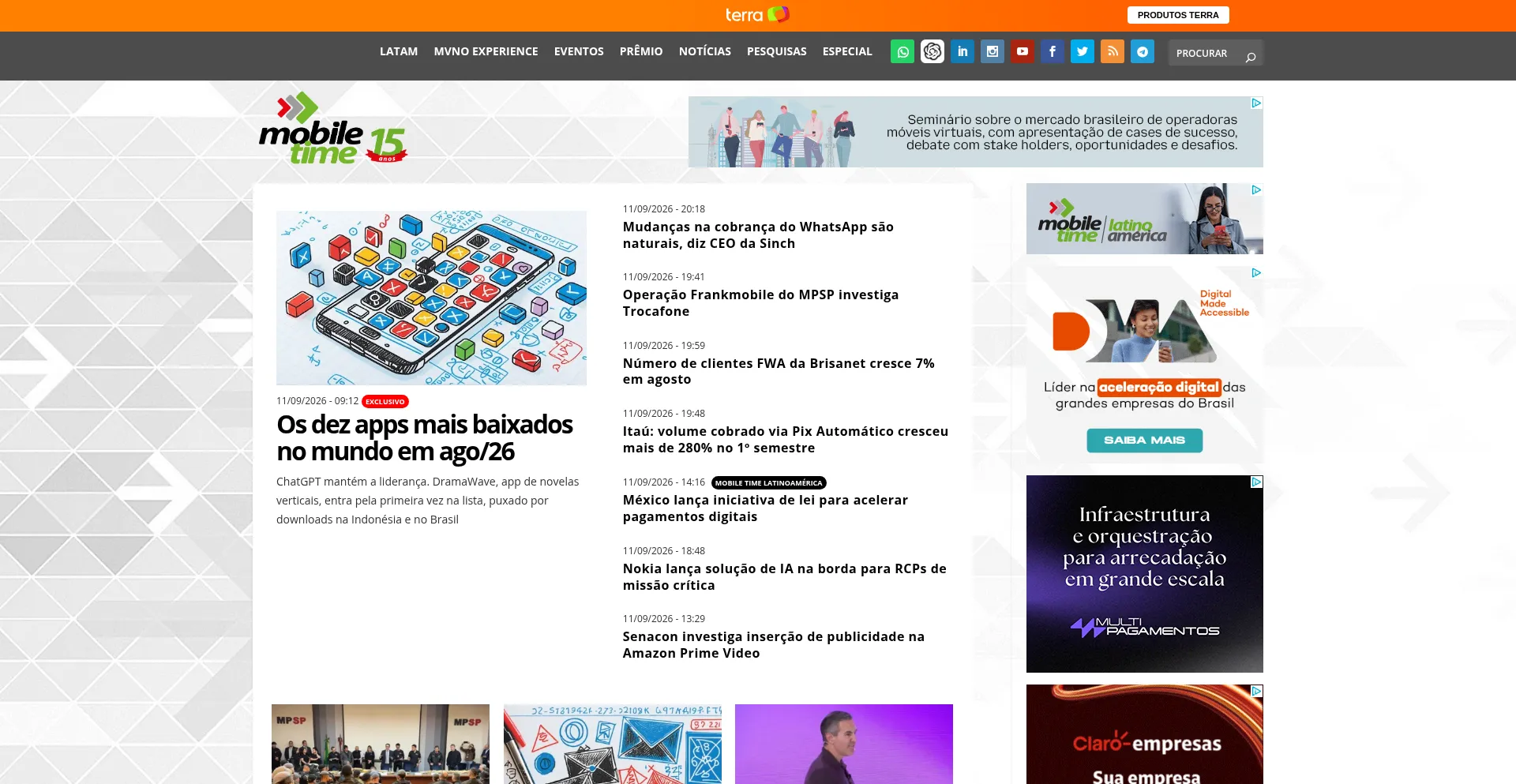The image size is (1516, 784).
Task: Click the Terra logo in top bar
Action: pyautogui.click(x=757, y=15)
